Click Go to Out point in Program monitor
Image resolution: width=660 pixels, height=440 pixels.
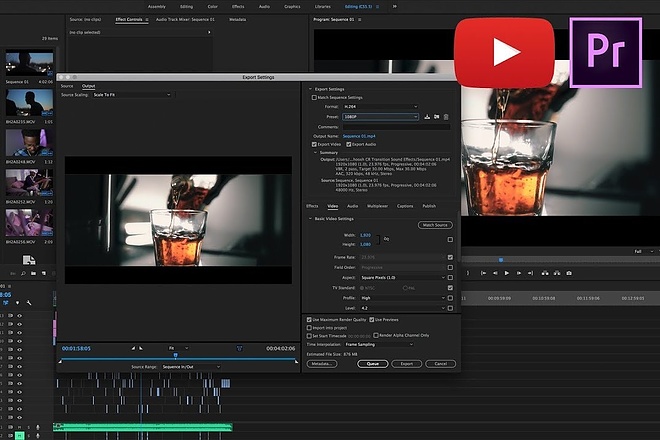click(x=530, y=273)
